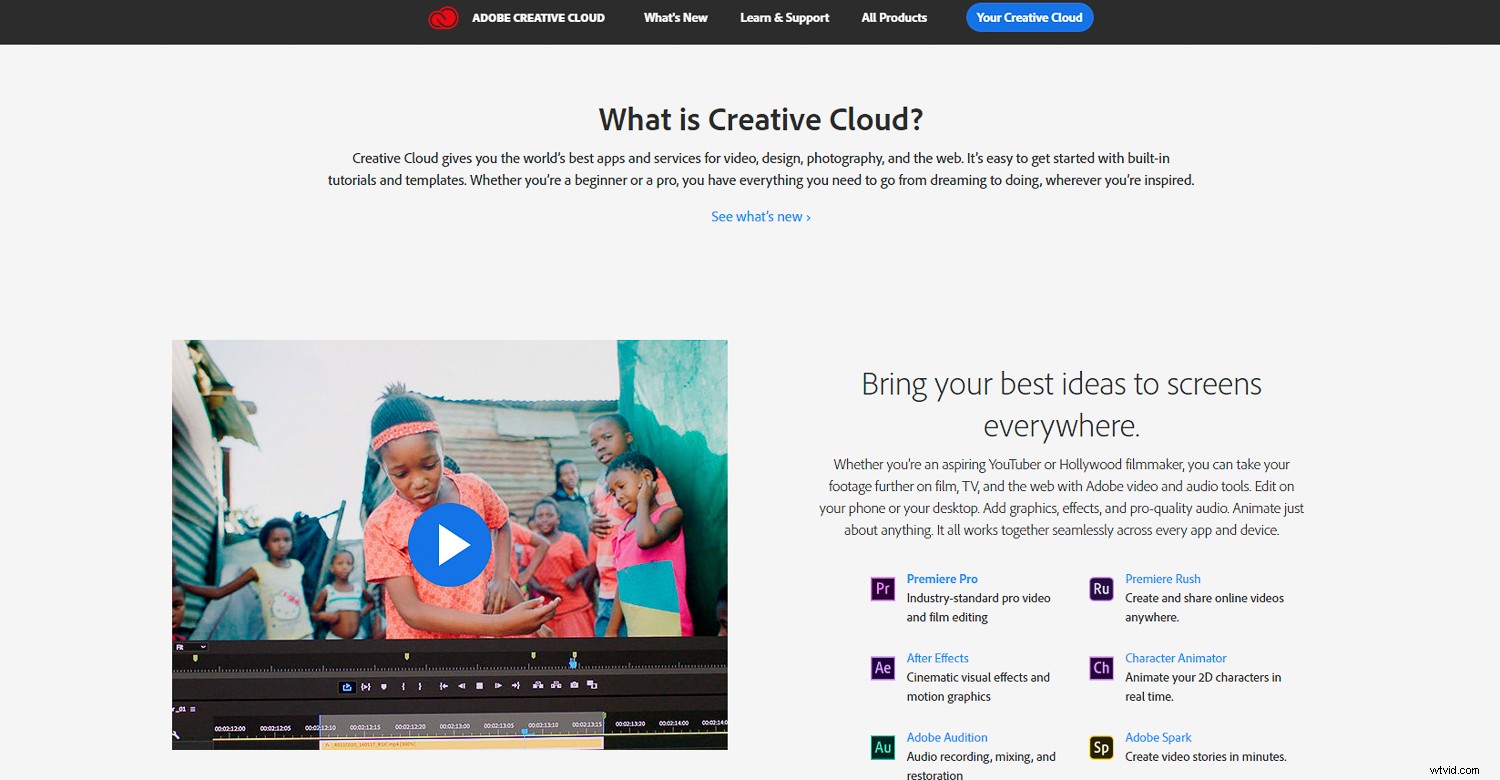Screen dimensions: 1500x780
Task: Select the Adobe Audition icon
Action: pos(882,747)
